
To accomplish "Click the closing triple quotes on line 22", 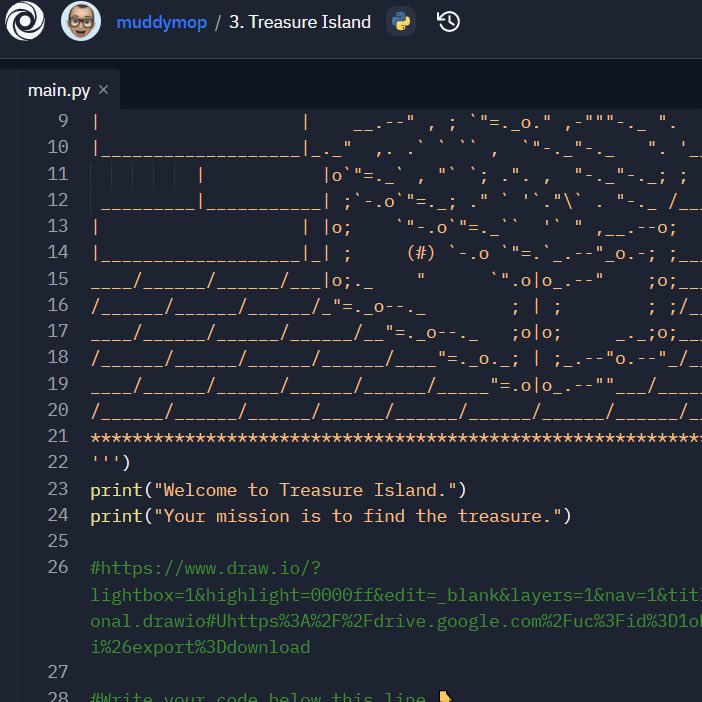I will 105,462.
